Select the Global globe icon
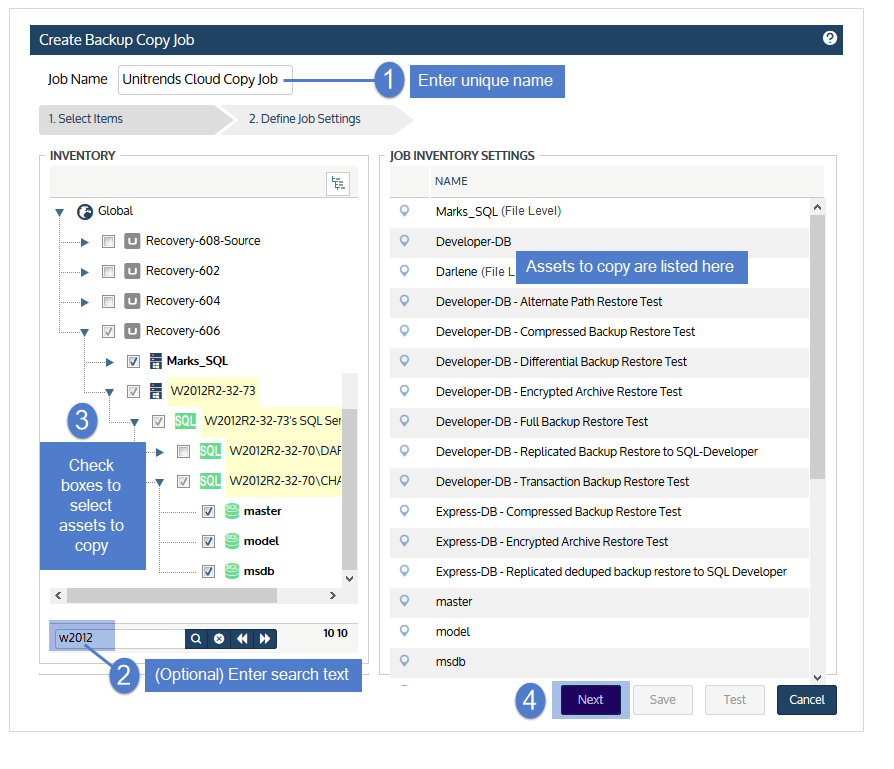Viewport: 894px width, 769px height. tap(85, 212)
